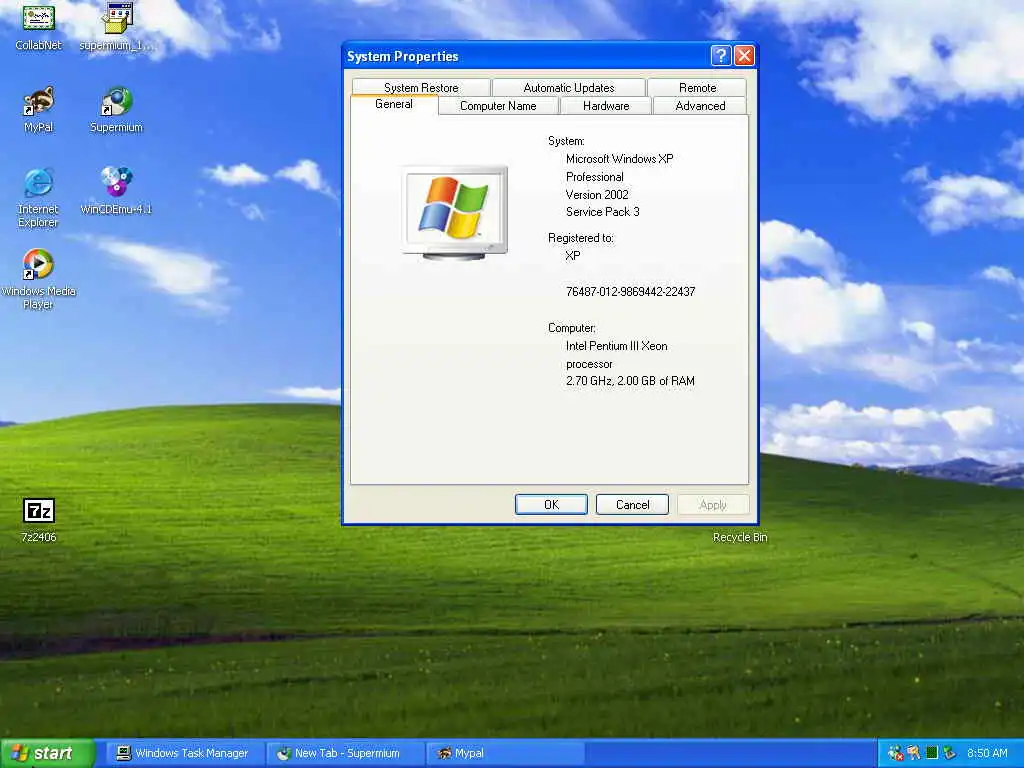
Task: Click the 'Version 2002' text
Action: pyautogui.click(x=597, y=195)
